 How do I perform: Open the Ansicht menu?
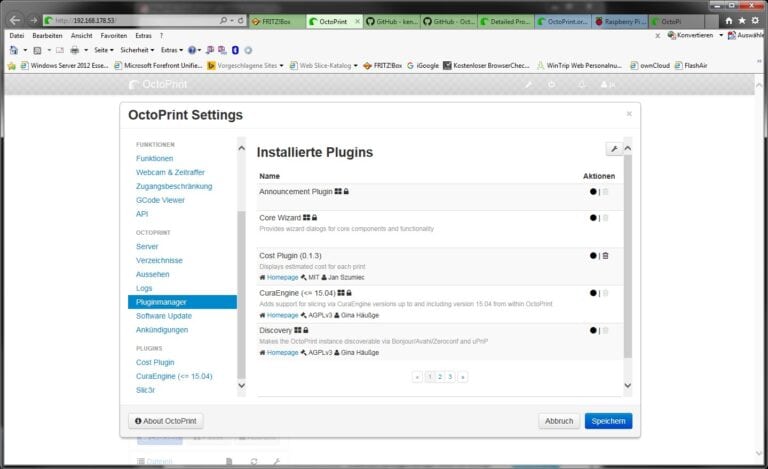coord(81,36)
